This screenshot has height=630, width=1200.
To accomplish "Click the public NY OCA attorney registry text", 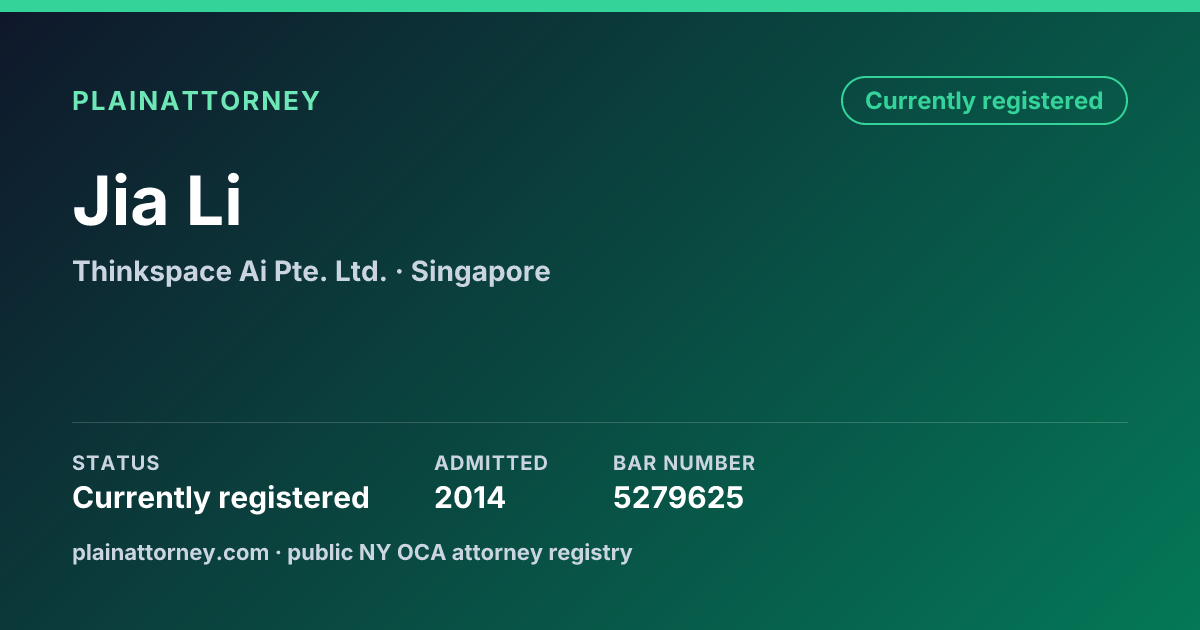I will [x=460, y=552].
